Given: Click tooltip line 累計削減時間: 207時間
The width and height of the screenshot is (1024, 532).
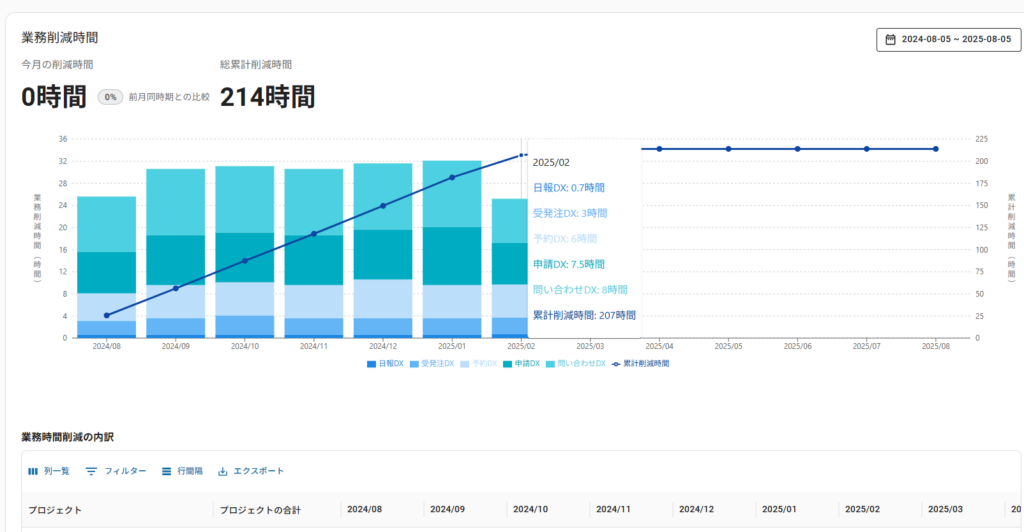Looking at the screenshot, I should pyautogui.click(x=584, y=315).
